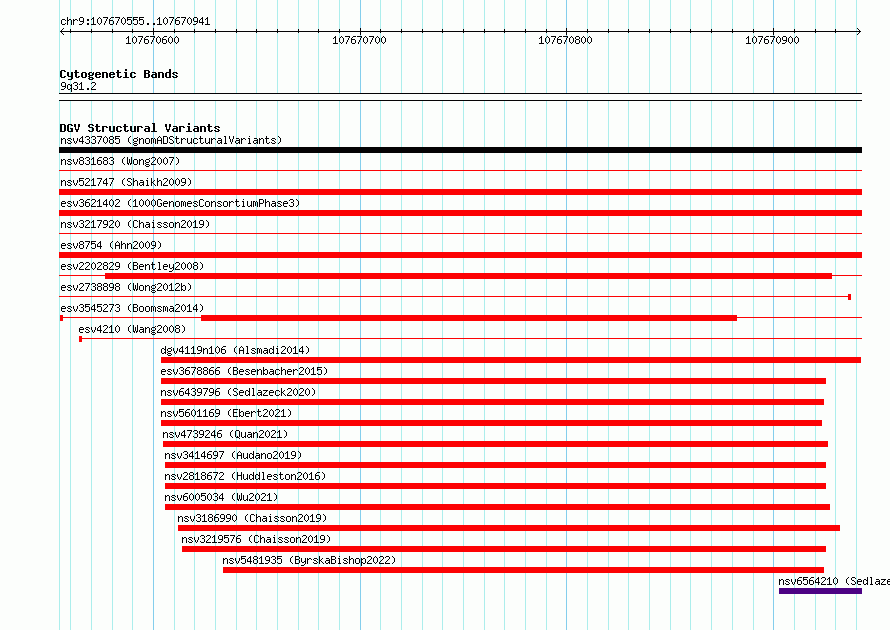Image resolution: width=890 pixels, height=630 pixels.
Task: Open nsv3186990 (Chaisson2019) label
Action: (252, 518)
